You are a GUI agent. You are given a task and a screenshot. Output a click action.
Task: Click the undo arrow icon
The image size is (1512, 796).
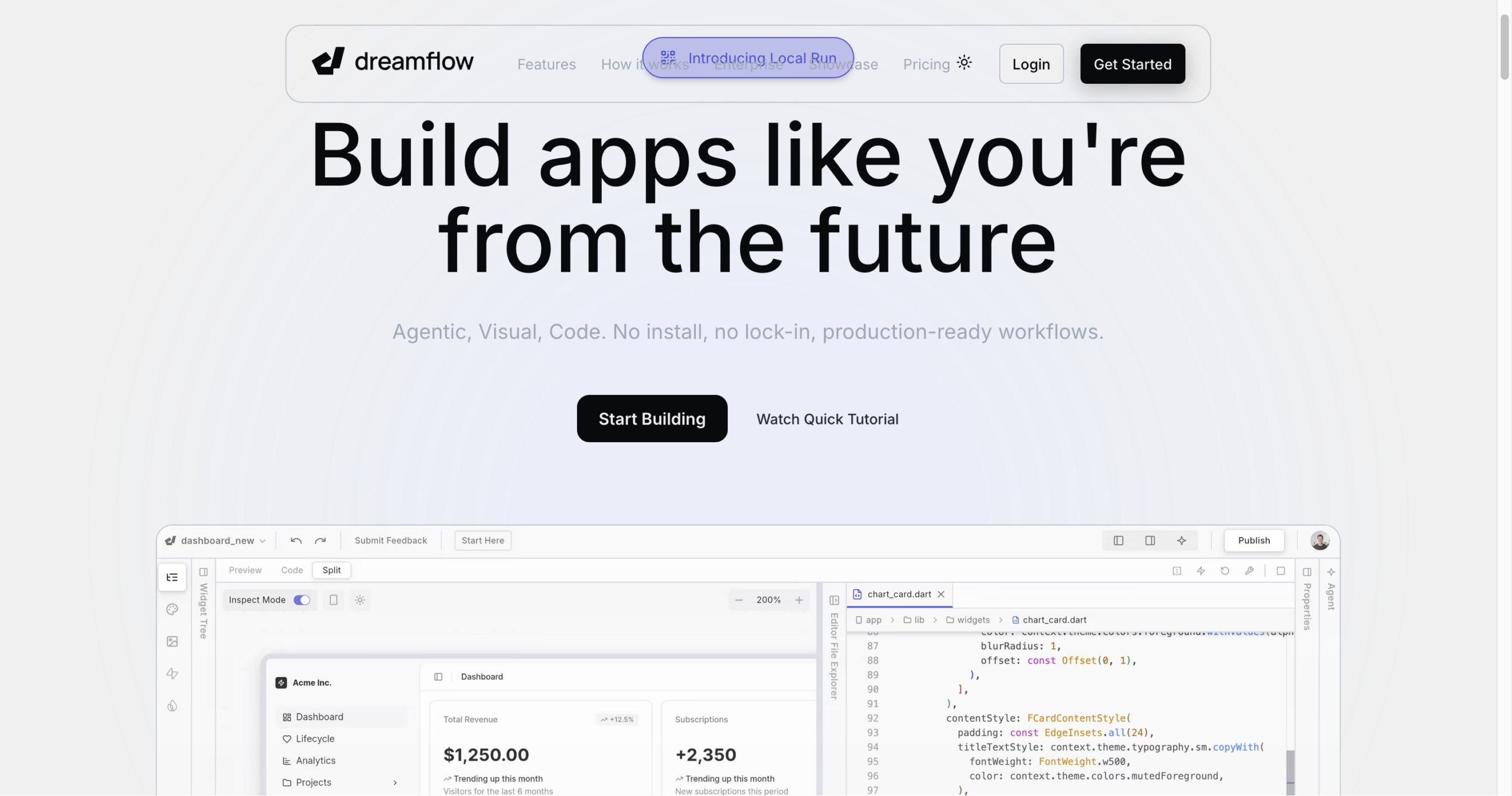pos(296,540)
